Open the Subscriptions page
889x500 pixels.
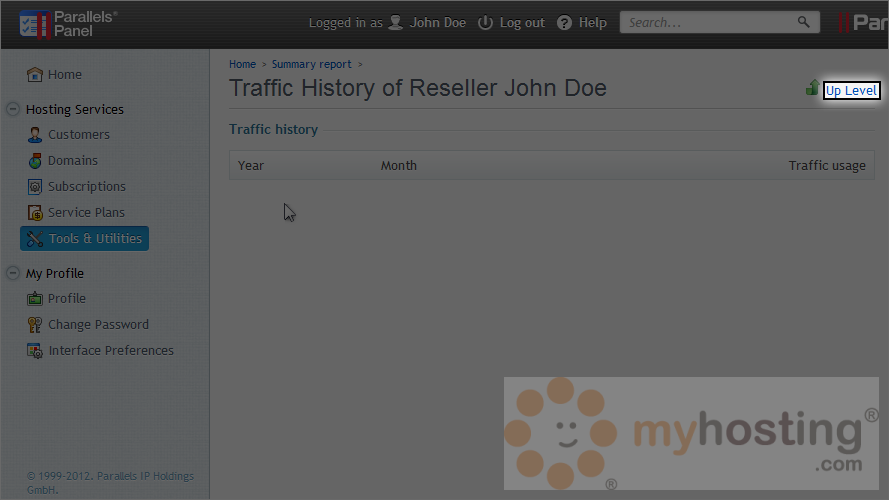87,187
